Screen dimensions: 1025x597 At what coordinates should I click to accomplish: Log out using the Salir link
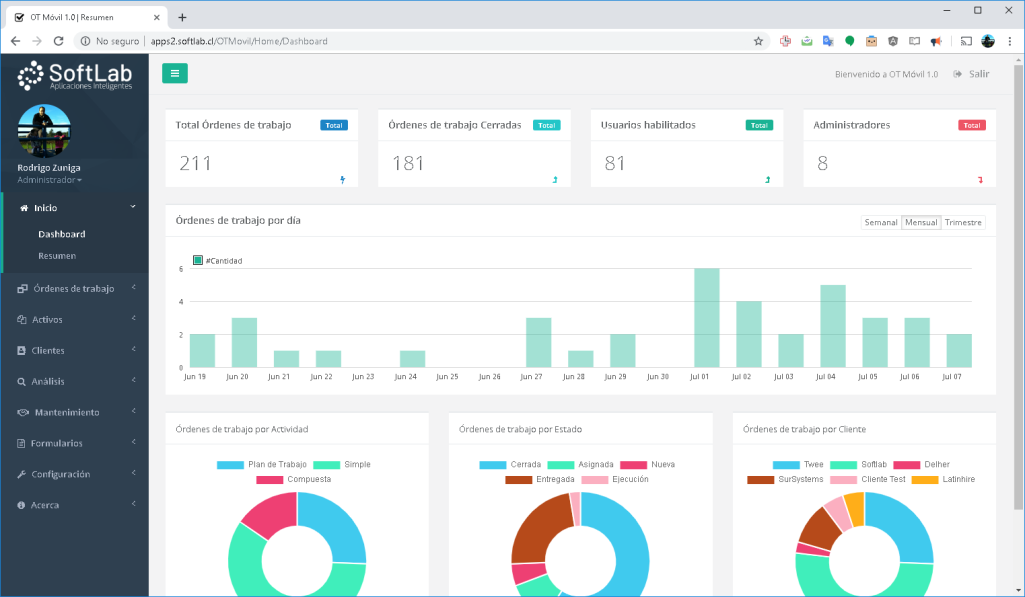point(979,74)
